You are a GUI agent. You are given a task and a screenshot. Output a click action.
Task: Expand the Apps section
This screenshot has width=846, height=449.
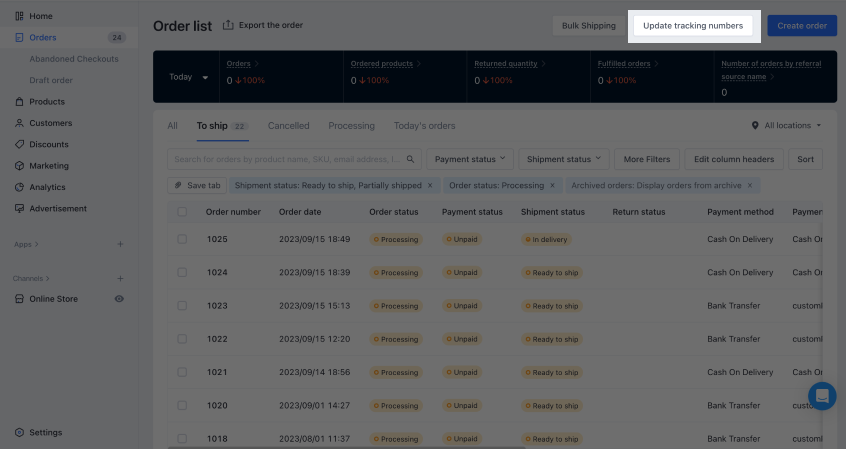click(x=26, y=244)
